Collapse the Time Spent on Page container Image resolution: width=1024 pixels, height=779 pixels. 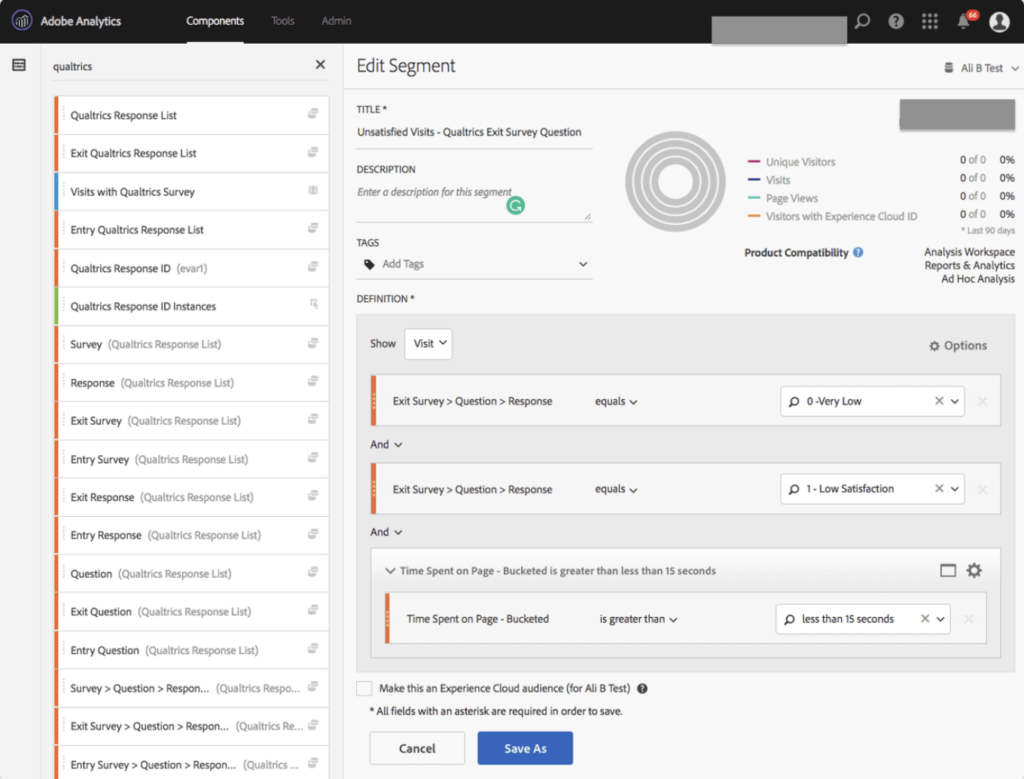pyautogui.click(x=390, y=571)
